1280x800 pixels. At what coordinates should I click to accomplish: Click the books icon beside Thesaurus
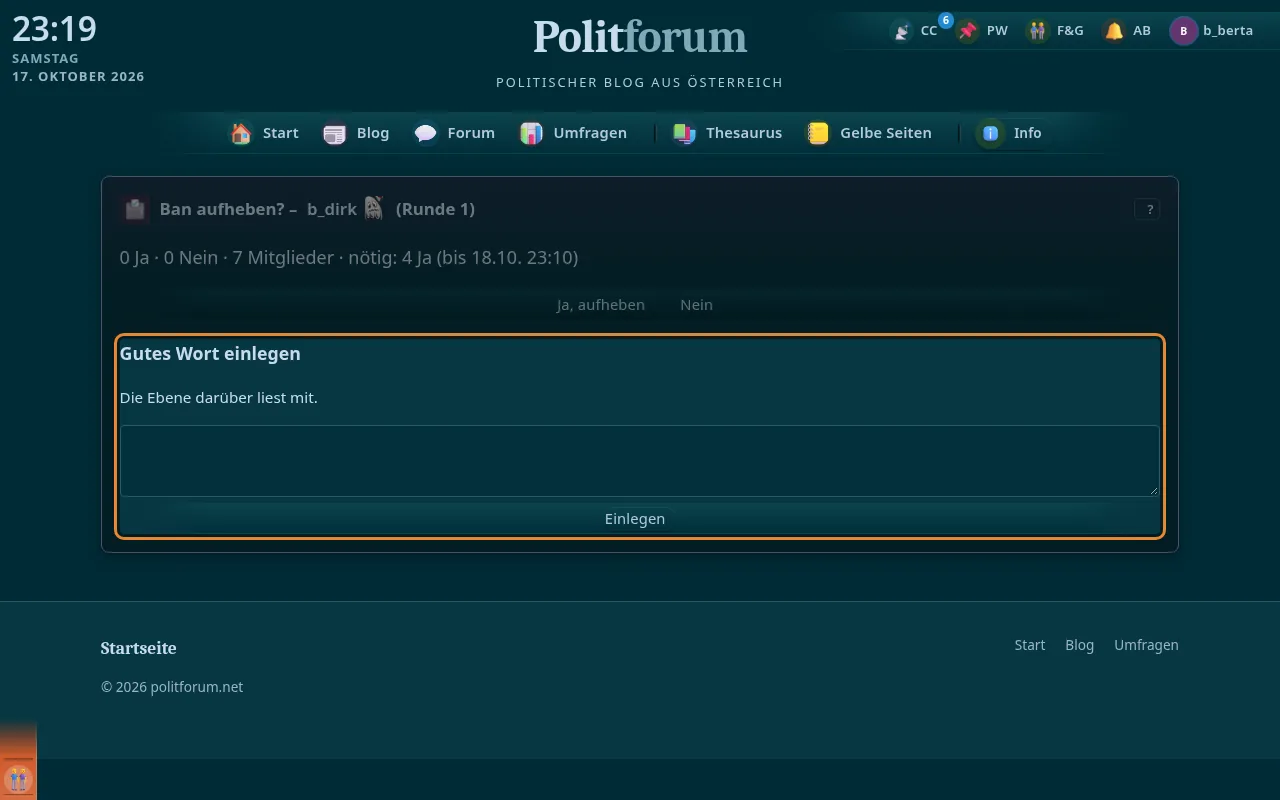[684, 133]
